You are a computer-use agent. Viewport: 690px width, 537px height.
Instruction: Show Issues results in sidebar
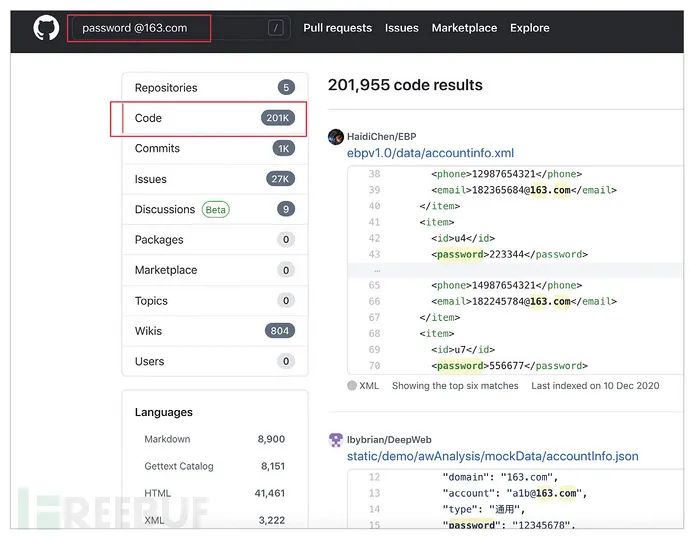pos(151,179)
